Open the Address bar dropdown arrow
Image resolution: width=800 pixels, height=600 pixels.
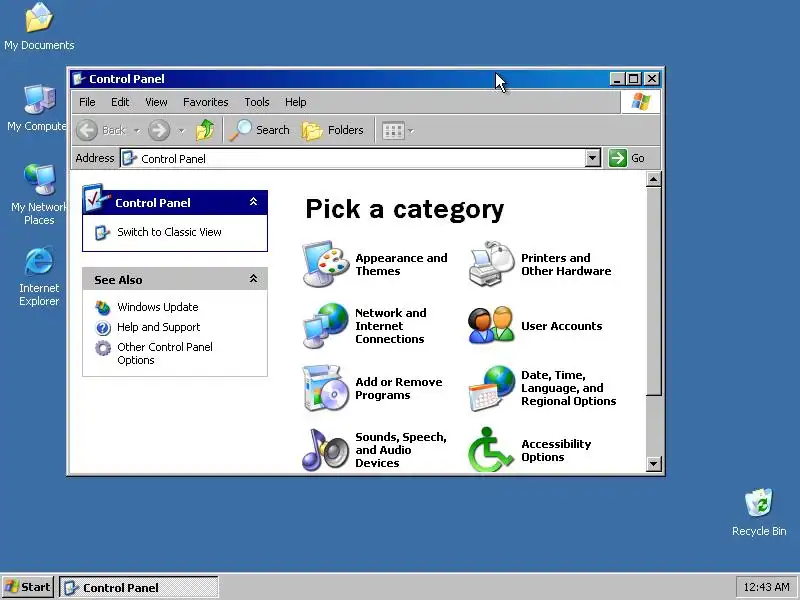point(592,158)
